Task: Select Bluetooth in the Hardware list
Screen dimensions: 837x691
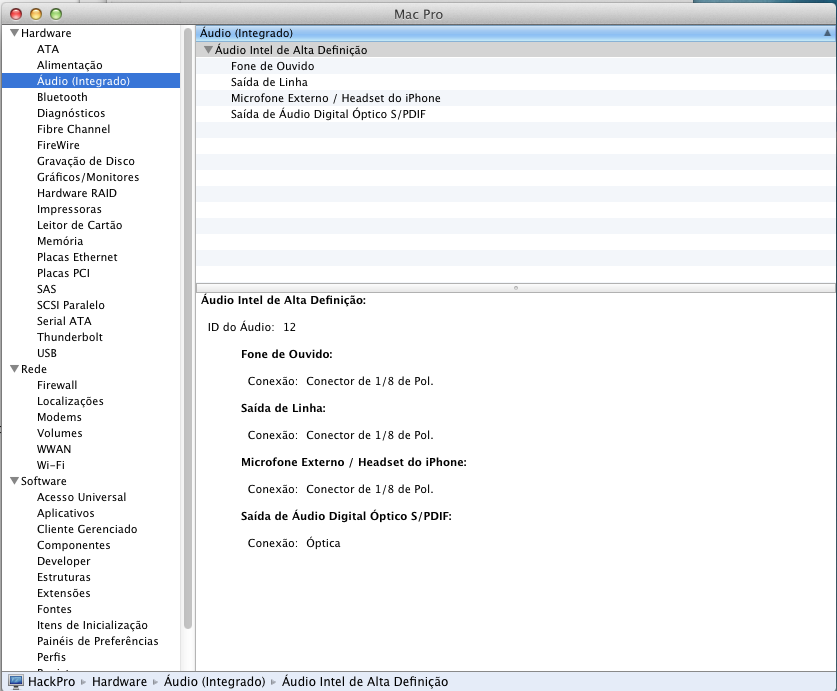Action: click(x=62, y=97)
